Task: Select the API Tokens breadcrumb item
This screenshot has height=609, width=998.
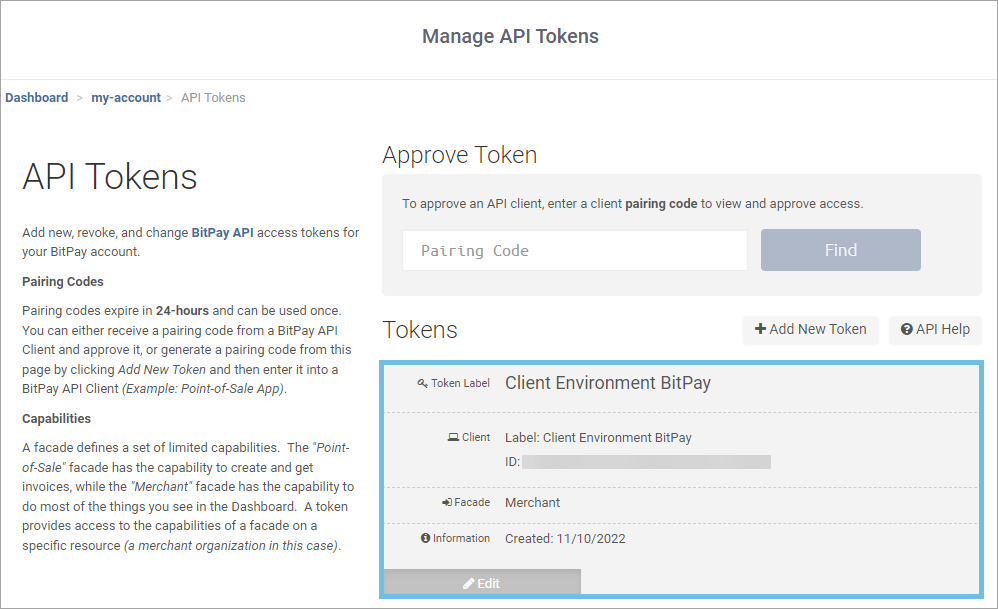Action: pyautogui.click(x=212, y=97)
